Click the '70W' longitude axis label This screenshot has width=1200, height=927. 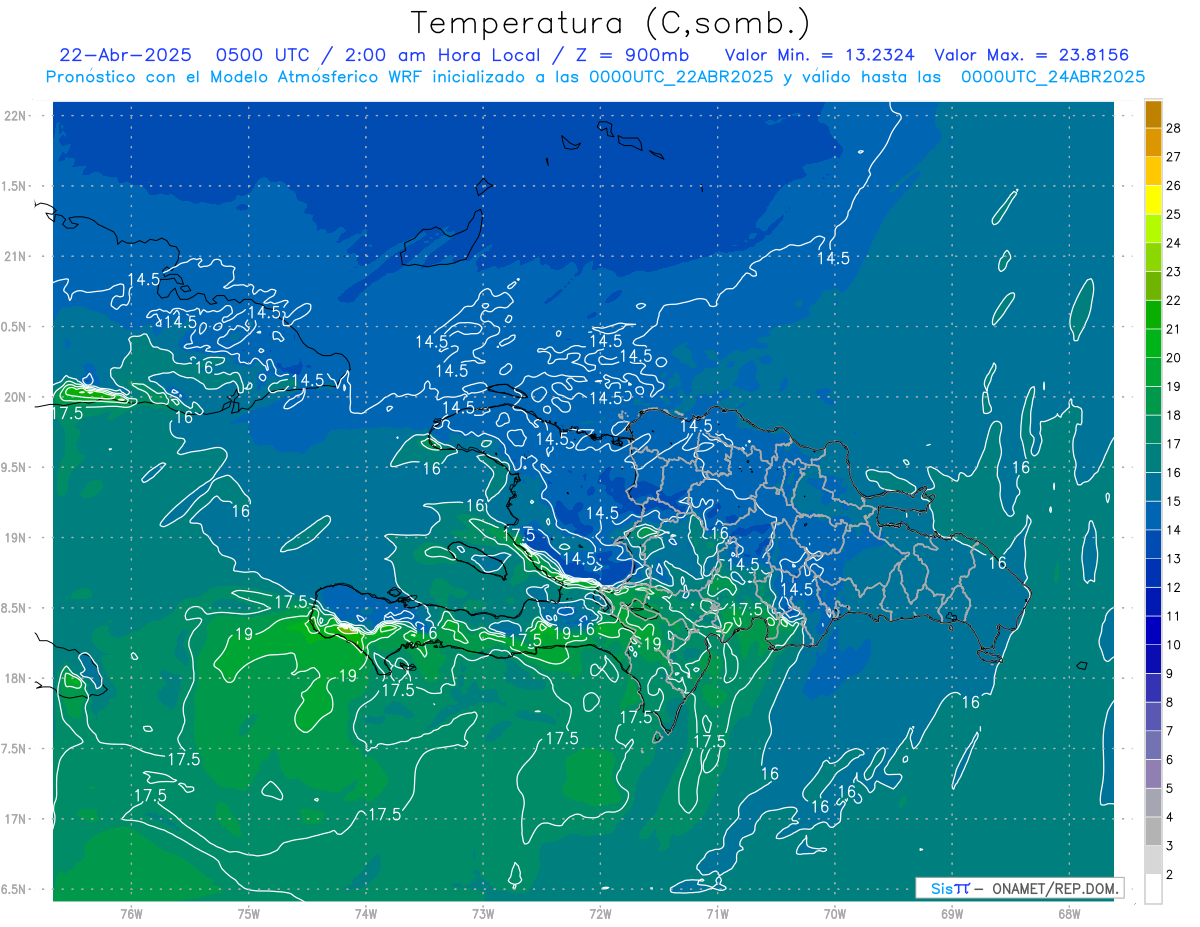835,913
